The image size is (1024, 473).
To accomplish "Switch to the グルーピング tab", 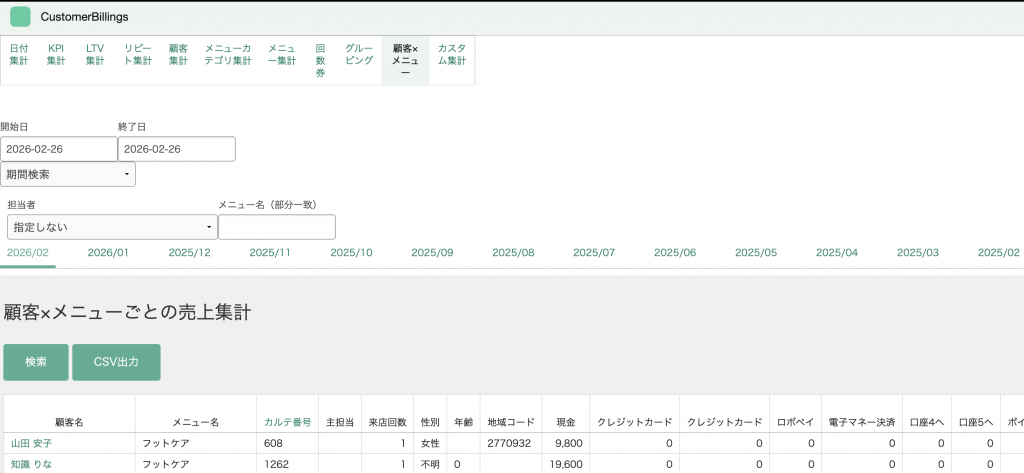I will tap(359, 54).
